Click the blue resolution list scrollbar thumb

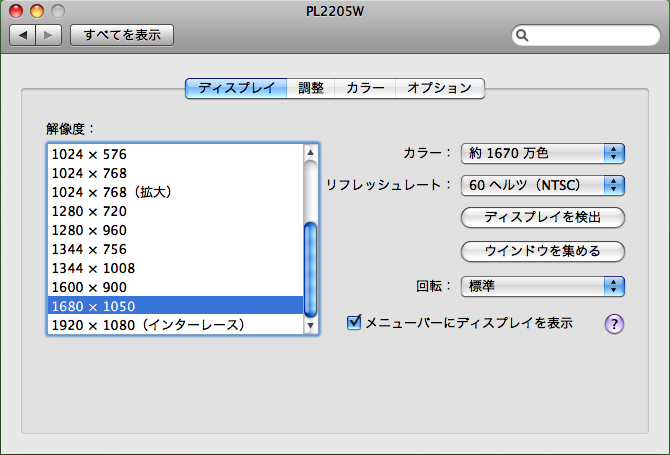[x=311, y=270]
